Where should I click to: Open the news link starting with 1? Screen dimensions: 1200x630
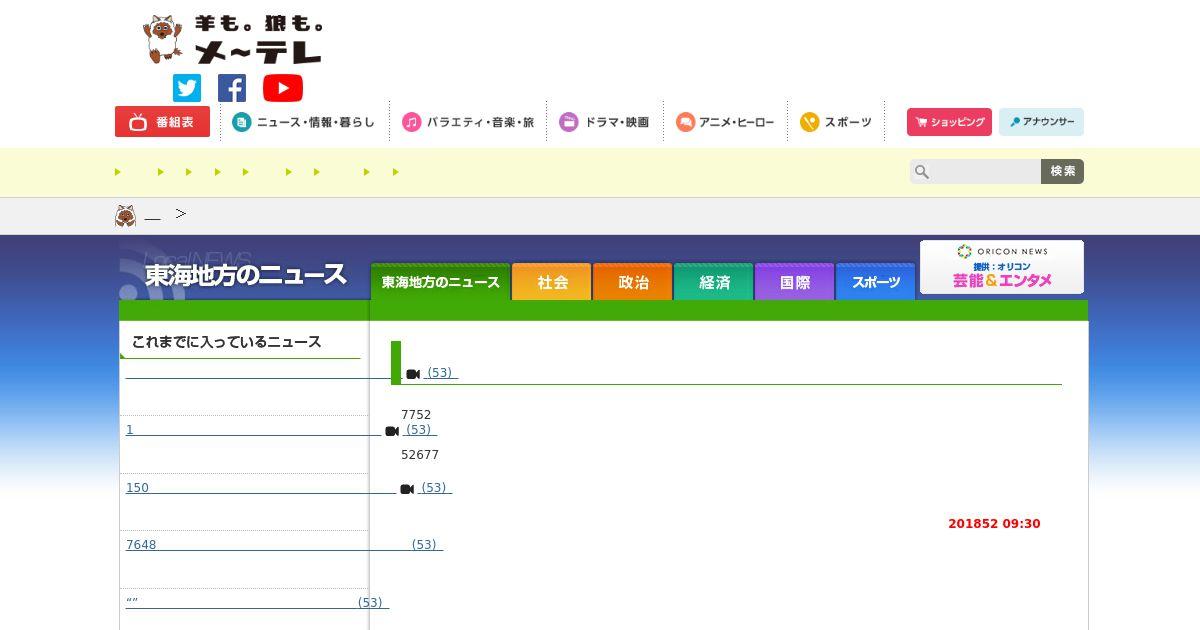click(281, 430)
